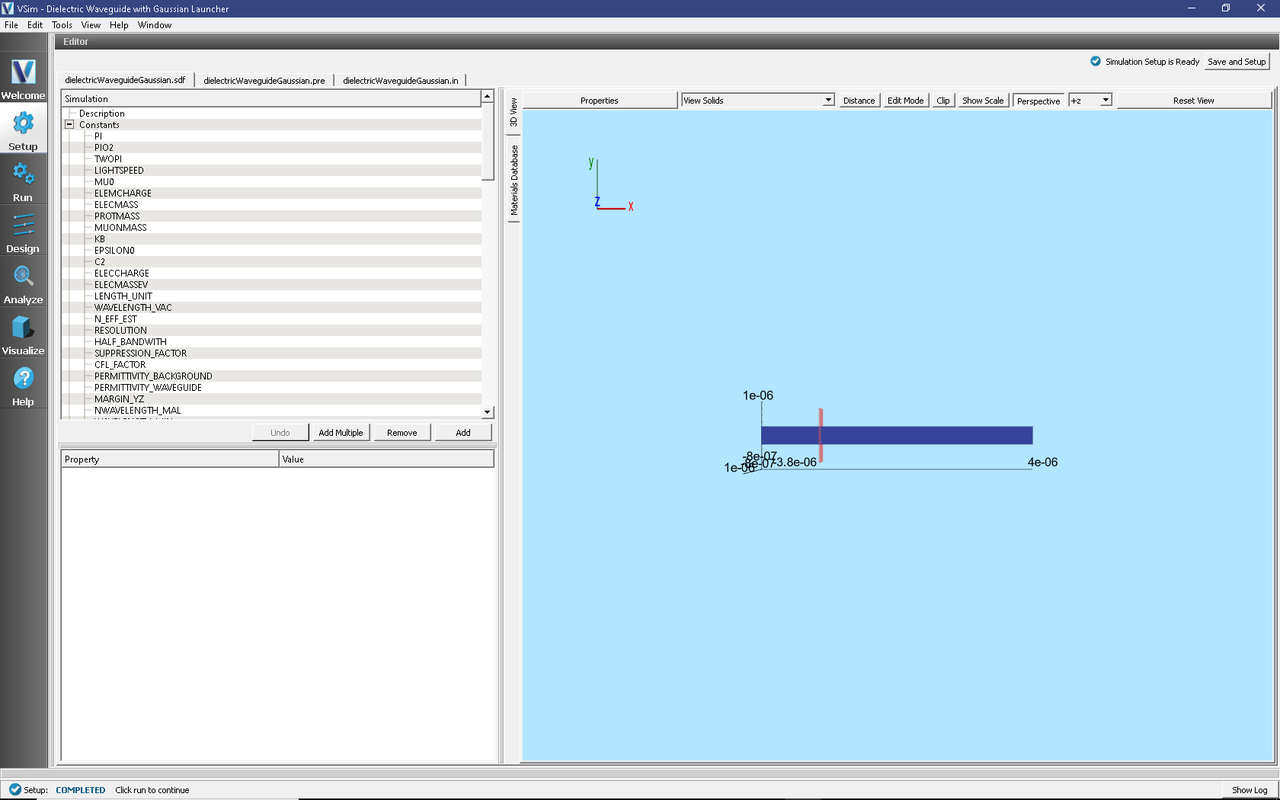Select the PERMITTIVITY_WAVEGUIDE constant

pos(148,387)
